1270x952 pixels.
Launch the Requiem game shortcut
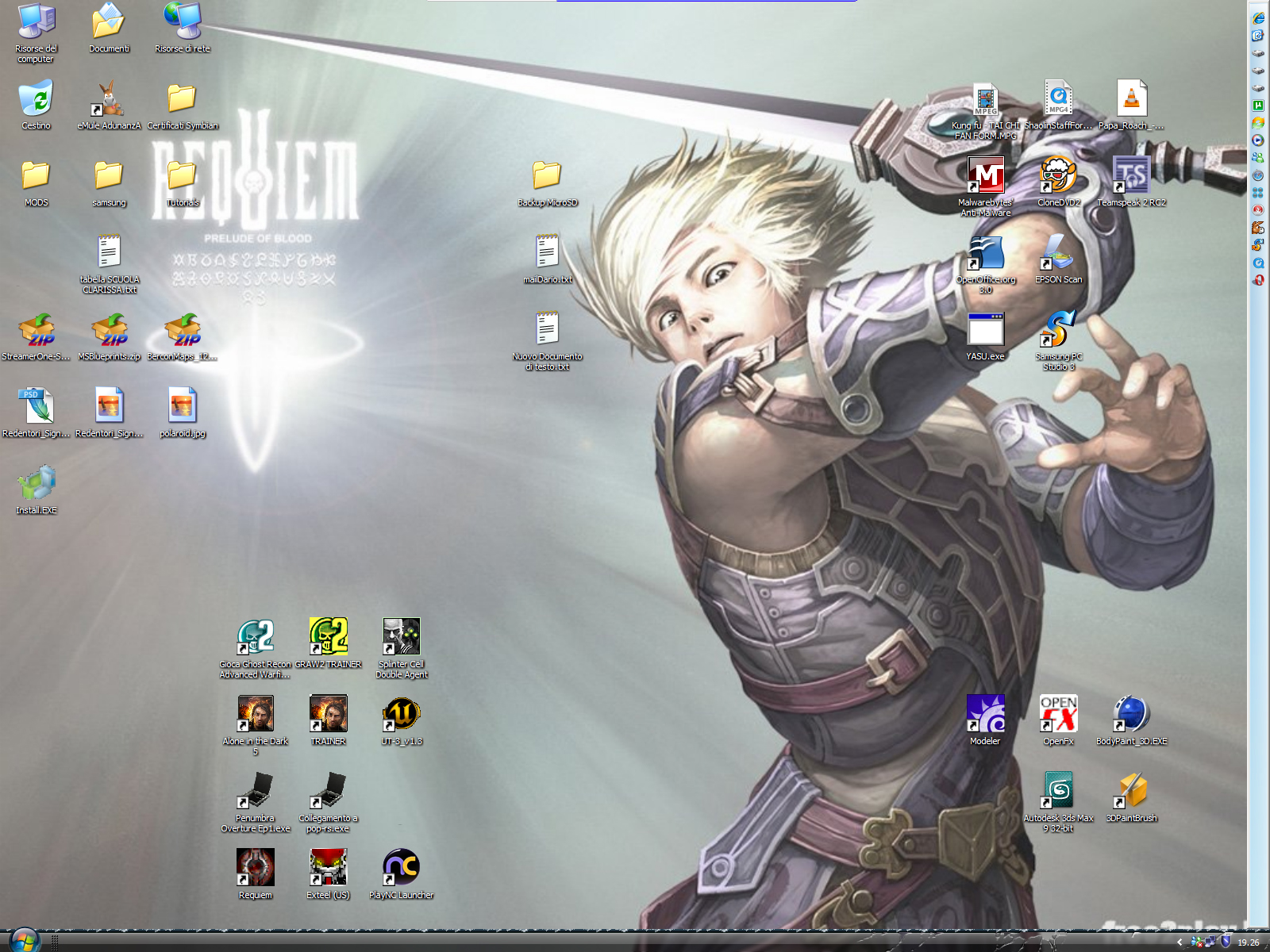click(x=255, y=875)
